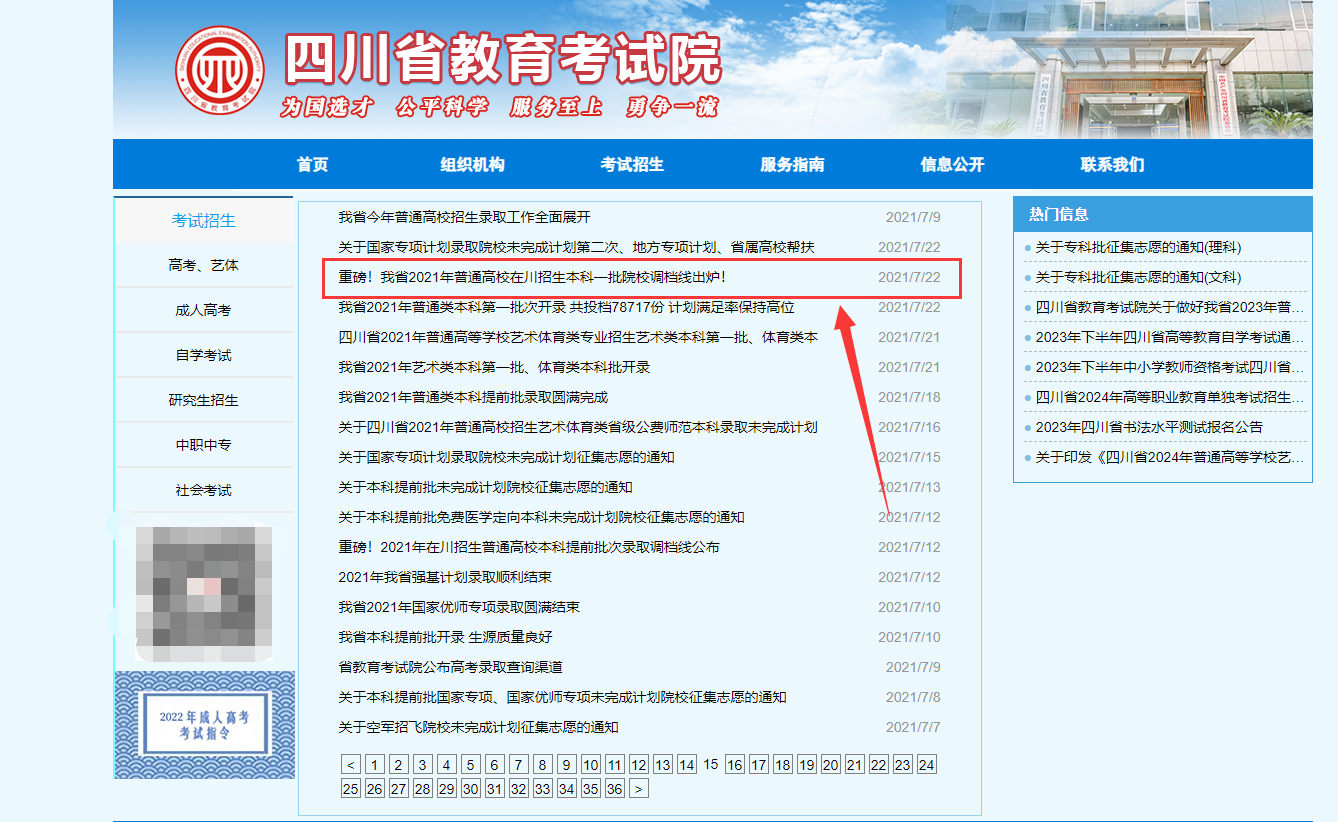Jump to page 36 in pagination

click(x=614, y=789)
